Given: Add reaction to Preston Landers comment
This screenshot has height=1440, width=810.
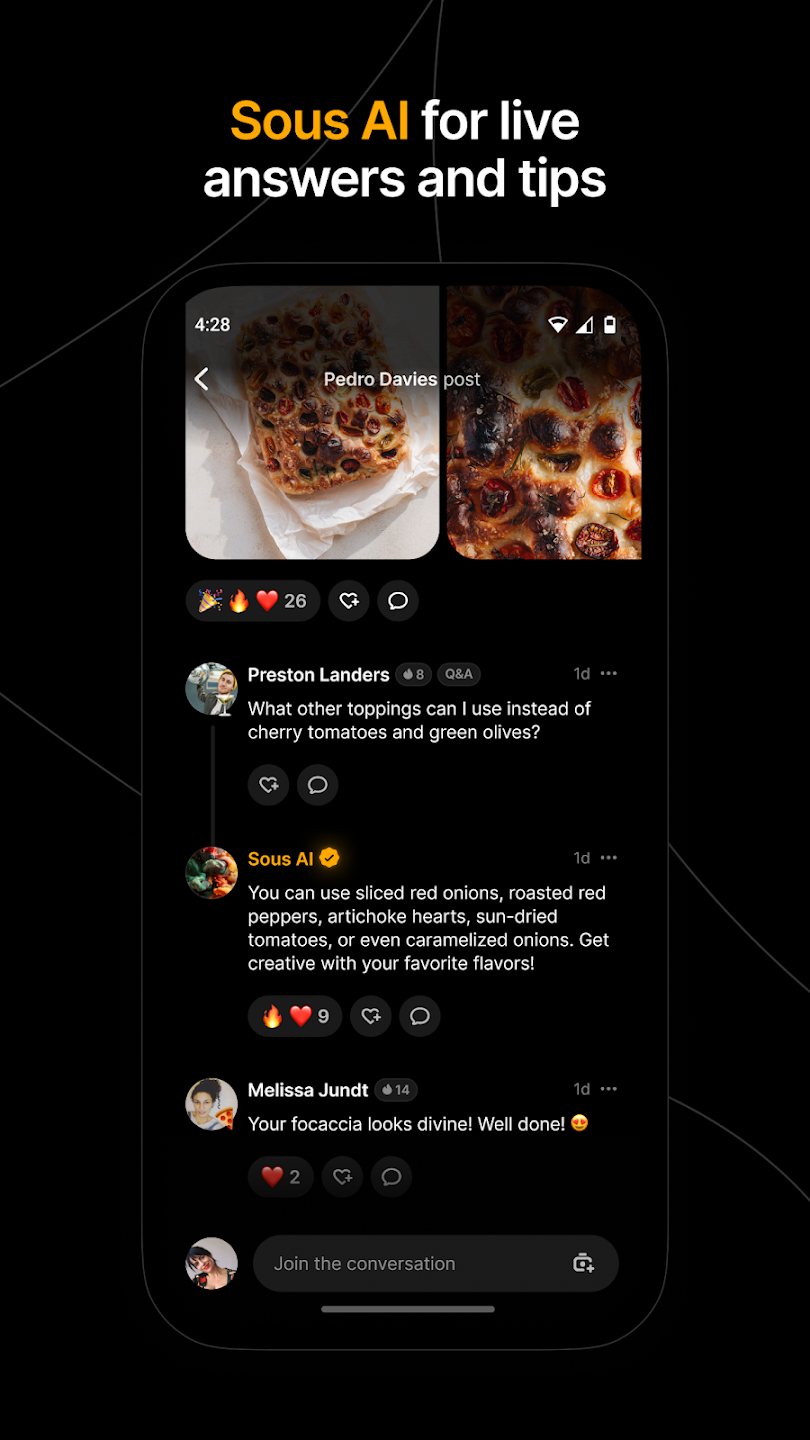Looking at the screenshot, I should coord(269,785).
